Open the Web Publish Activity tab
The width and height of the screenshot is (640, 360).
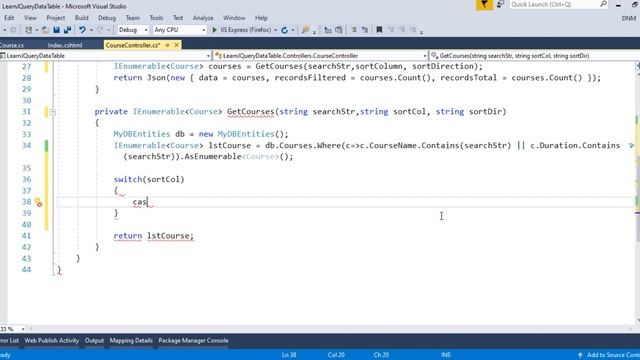[x=51, y=340]
